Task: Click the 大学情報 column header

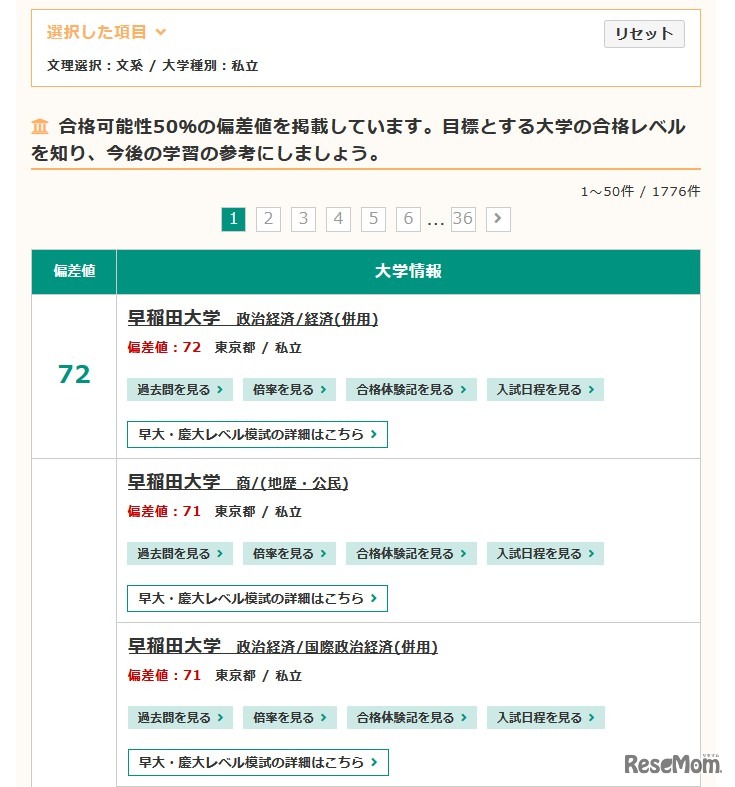Action: pos(408,272)
